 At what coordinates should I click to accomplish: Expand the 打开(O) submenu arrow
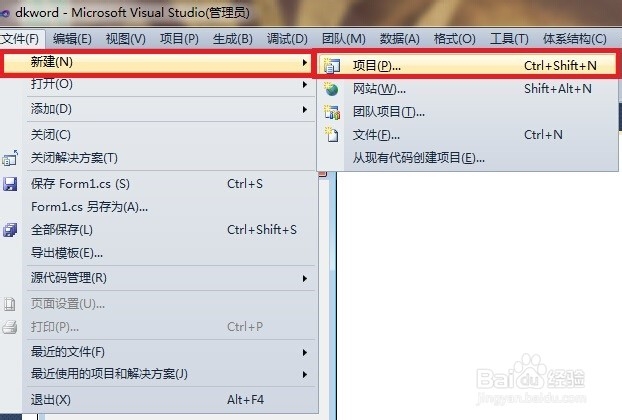click(x=305, y=84)
